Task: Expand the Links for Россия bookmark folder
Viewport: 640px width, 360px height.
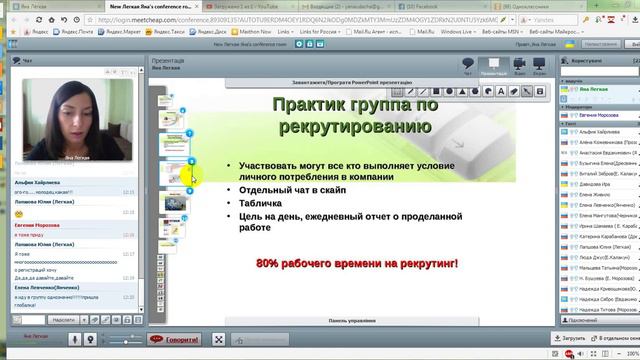Action: (320, 31)
